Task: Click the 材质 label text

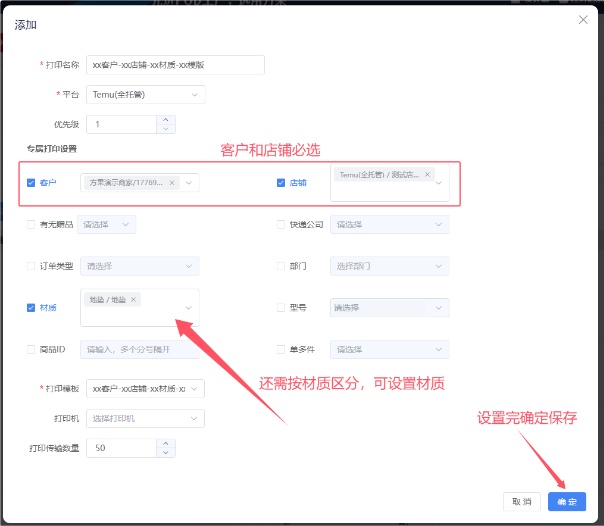Action: (48, 308)
